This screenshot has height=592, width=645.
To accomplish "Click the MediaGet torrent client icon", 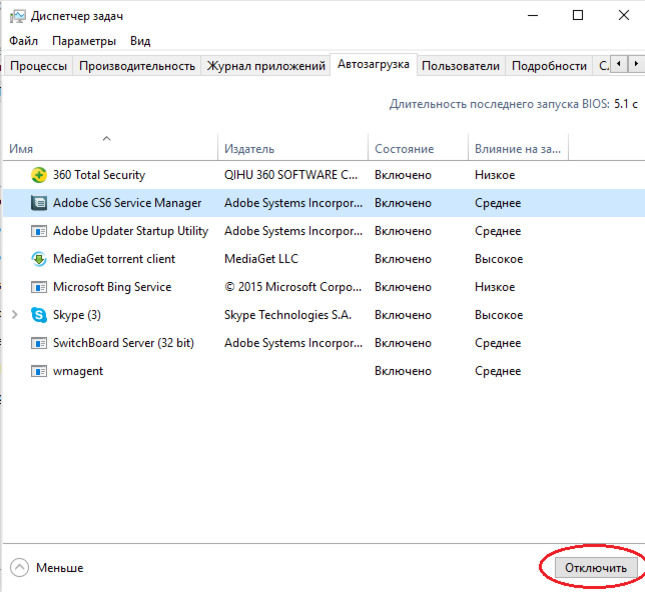I will 39,259.
